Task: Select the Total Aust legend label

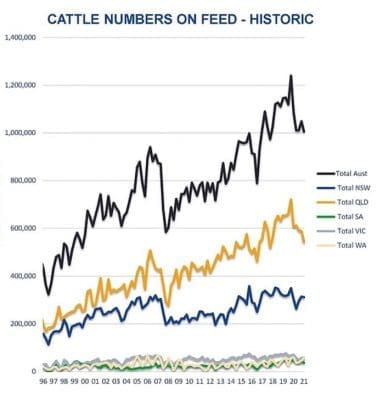Action: click(352, 173)
